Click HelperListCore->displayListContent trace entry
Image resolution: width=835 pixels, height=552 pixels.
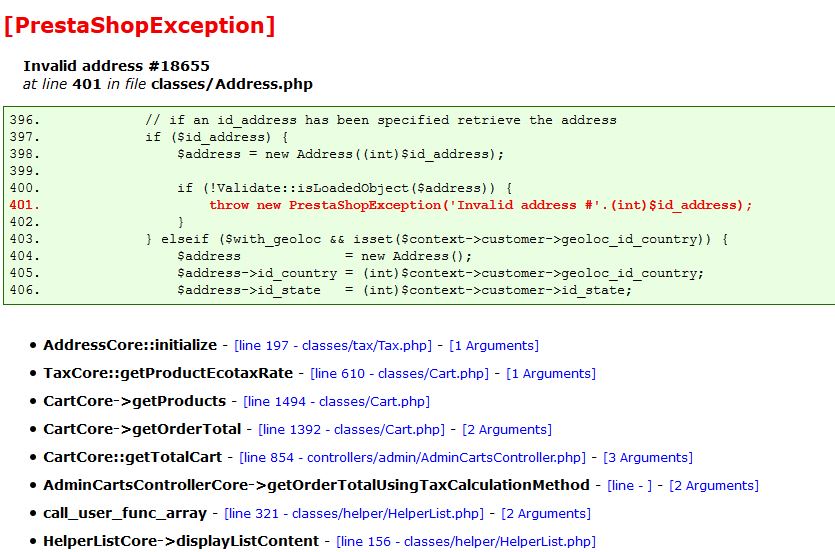pyautogui.click(x=181, y=541)
